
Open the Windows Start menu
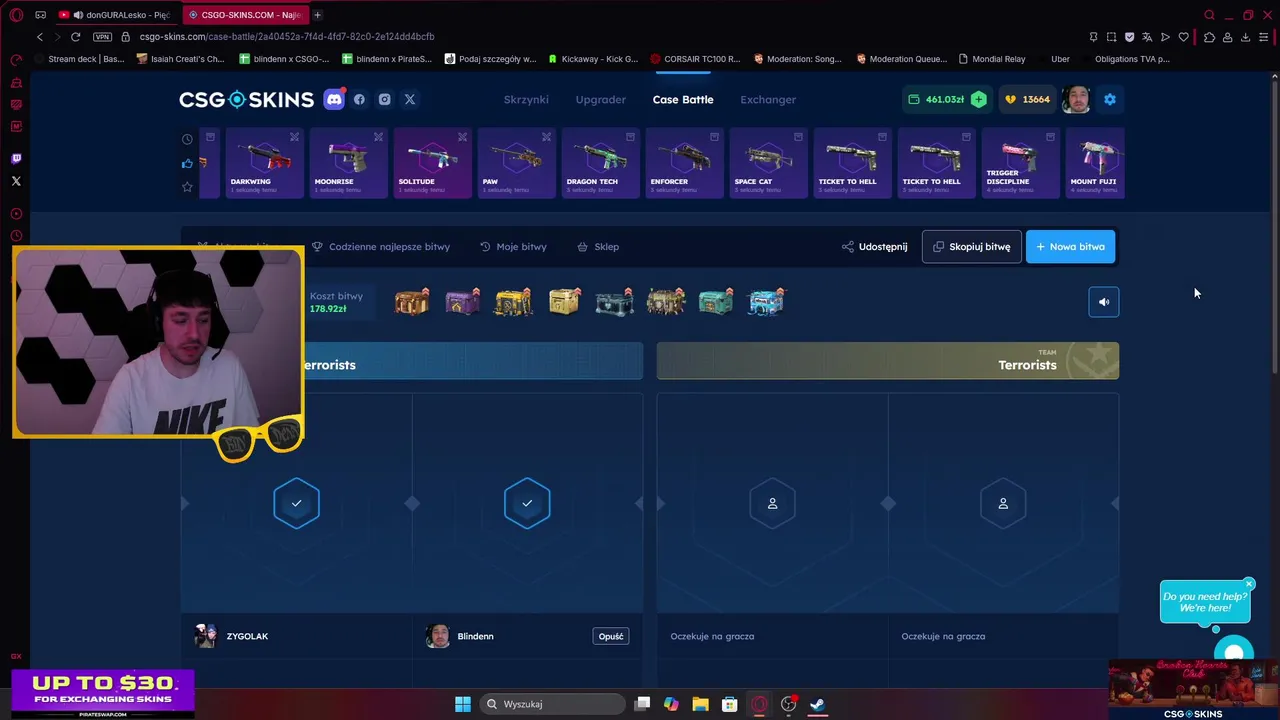(x=463, y=704)
